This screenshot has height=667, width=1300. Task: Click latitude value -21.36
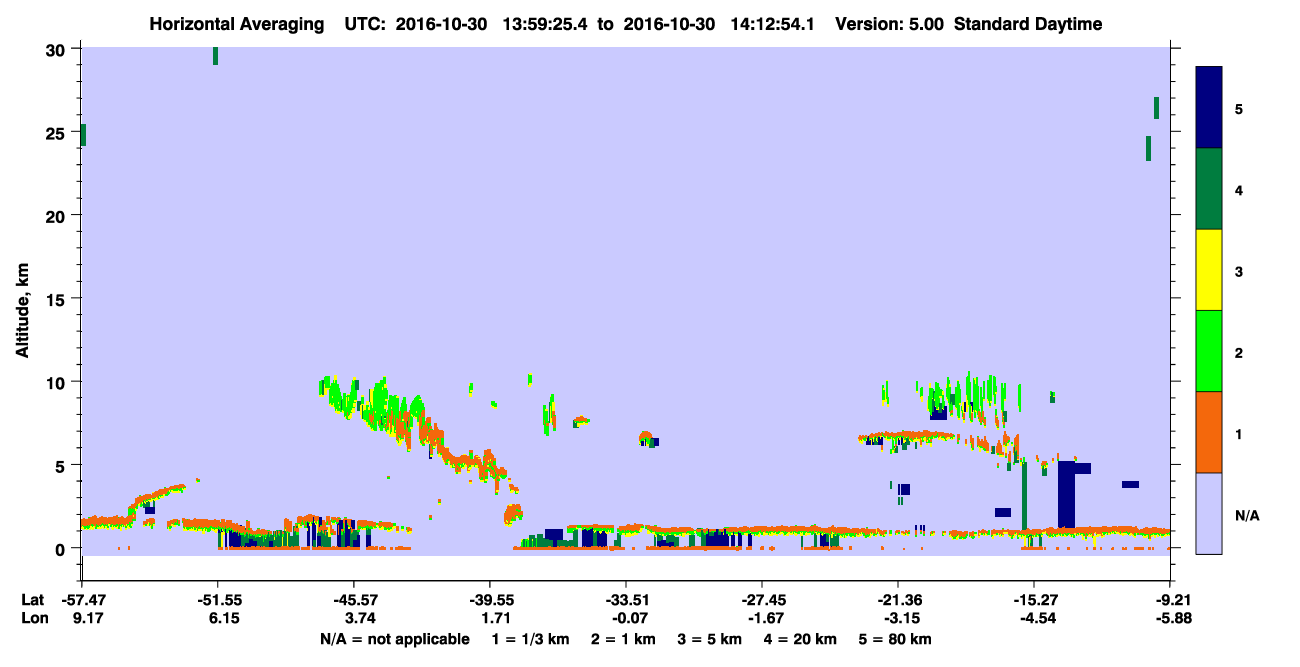point(898,600)
